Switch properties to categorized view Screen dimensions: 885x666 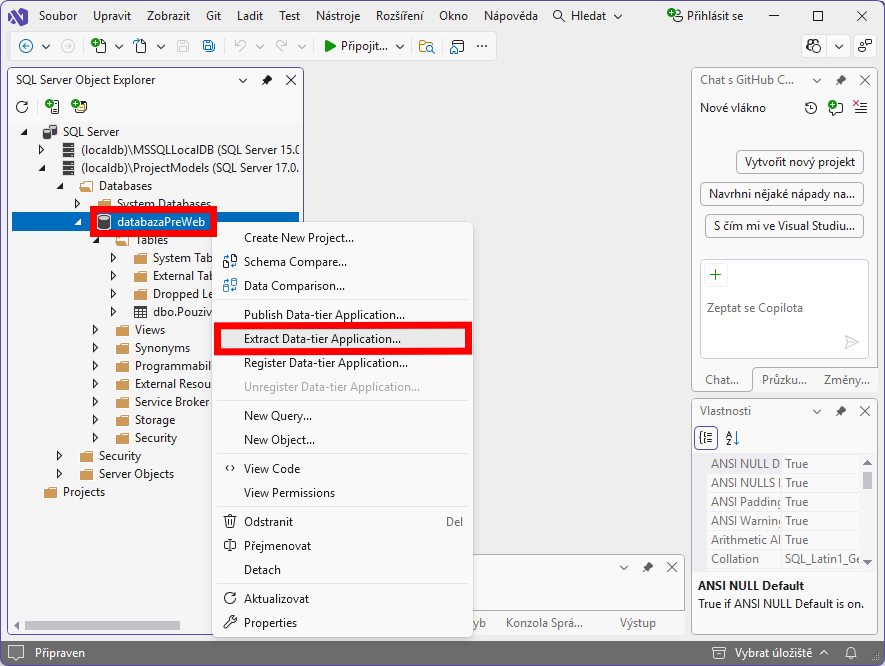[x=706, y=437]
